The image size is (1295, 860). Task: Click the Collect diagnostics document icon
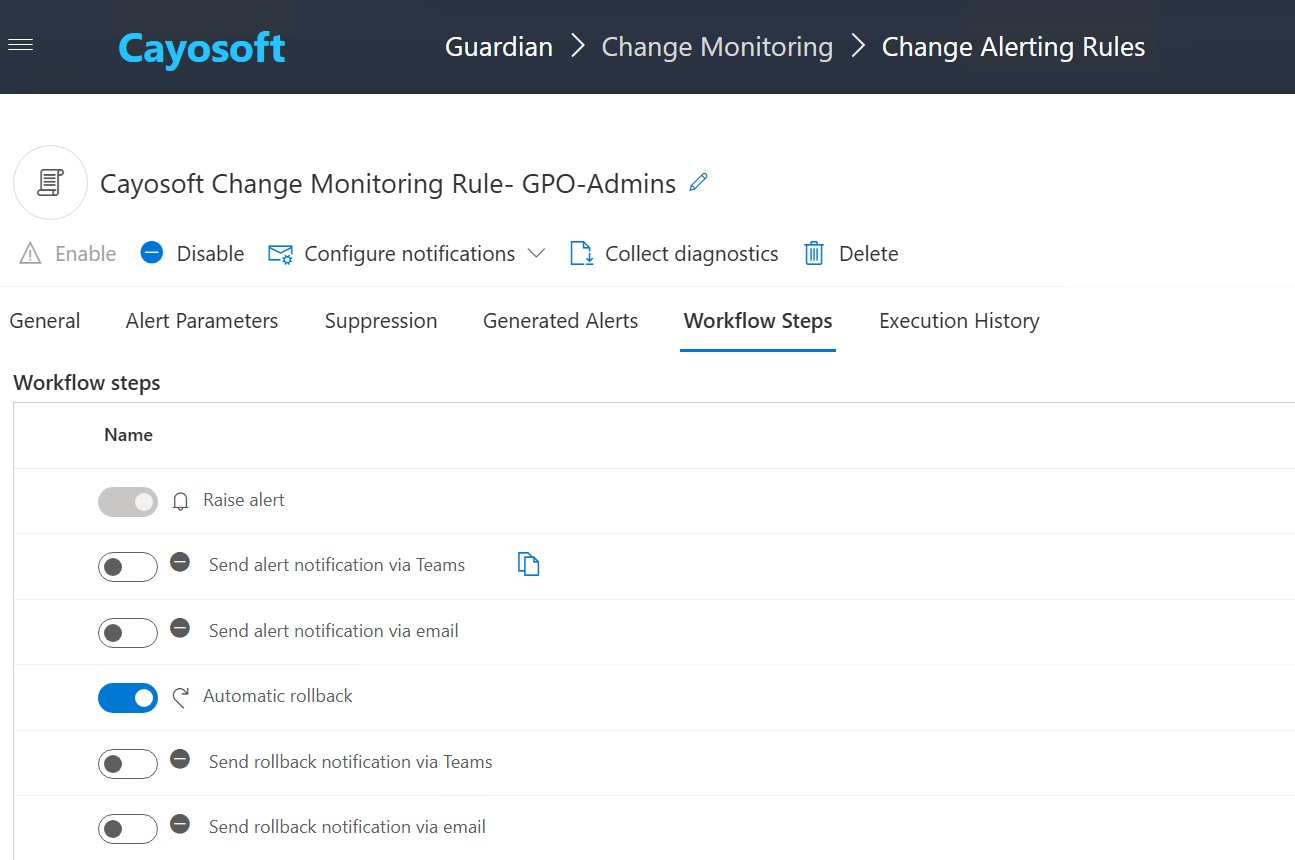pyautogui.click(x=581, y=254)
